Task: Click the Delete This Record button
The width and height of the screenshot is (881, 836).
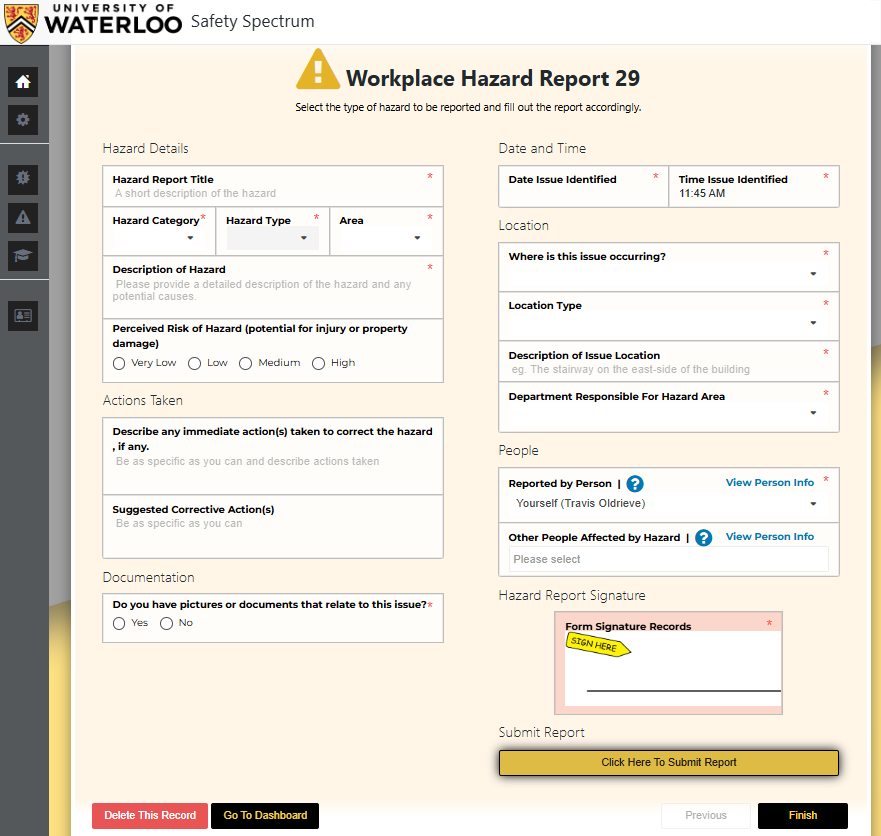Action: tap(150, 816)
